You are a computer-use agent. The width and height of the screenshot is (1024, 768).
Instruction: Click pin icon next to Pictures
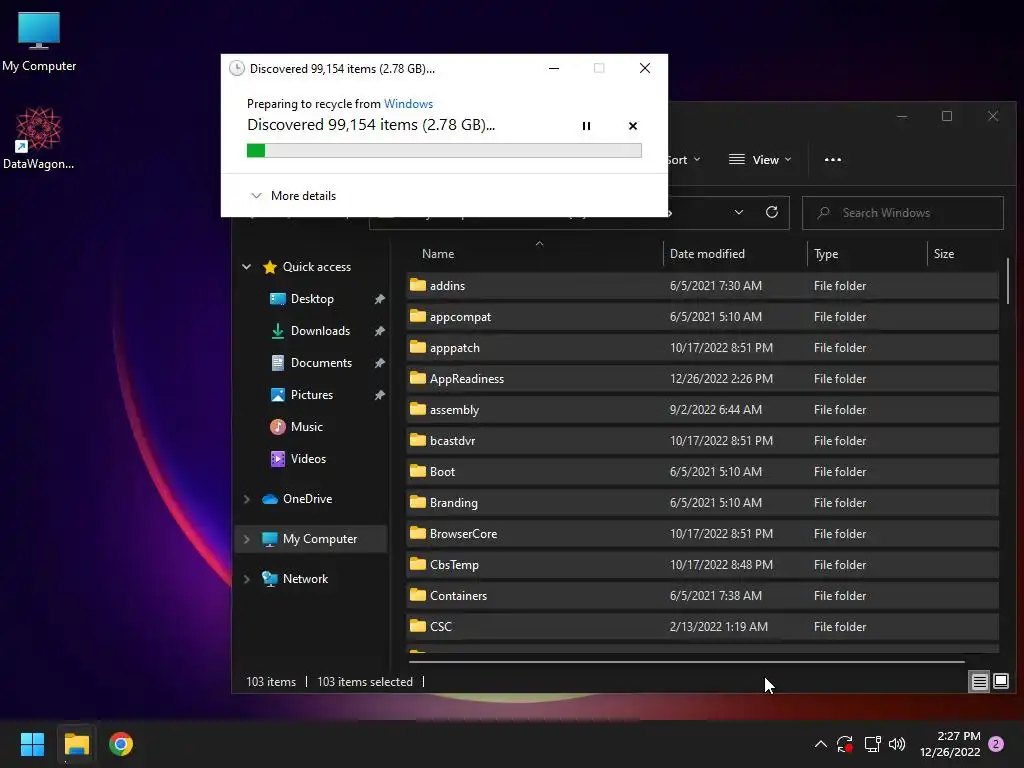point(379,395)
